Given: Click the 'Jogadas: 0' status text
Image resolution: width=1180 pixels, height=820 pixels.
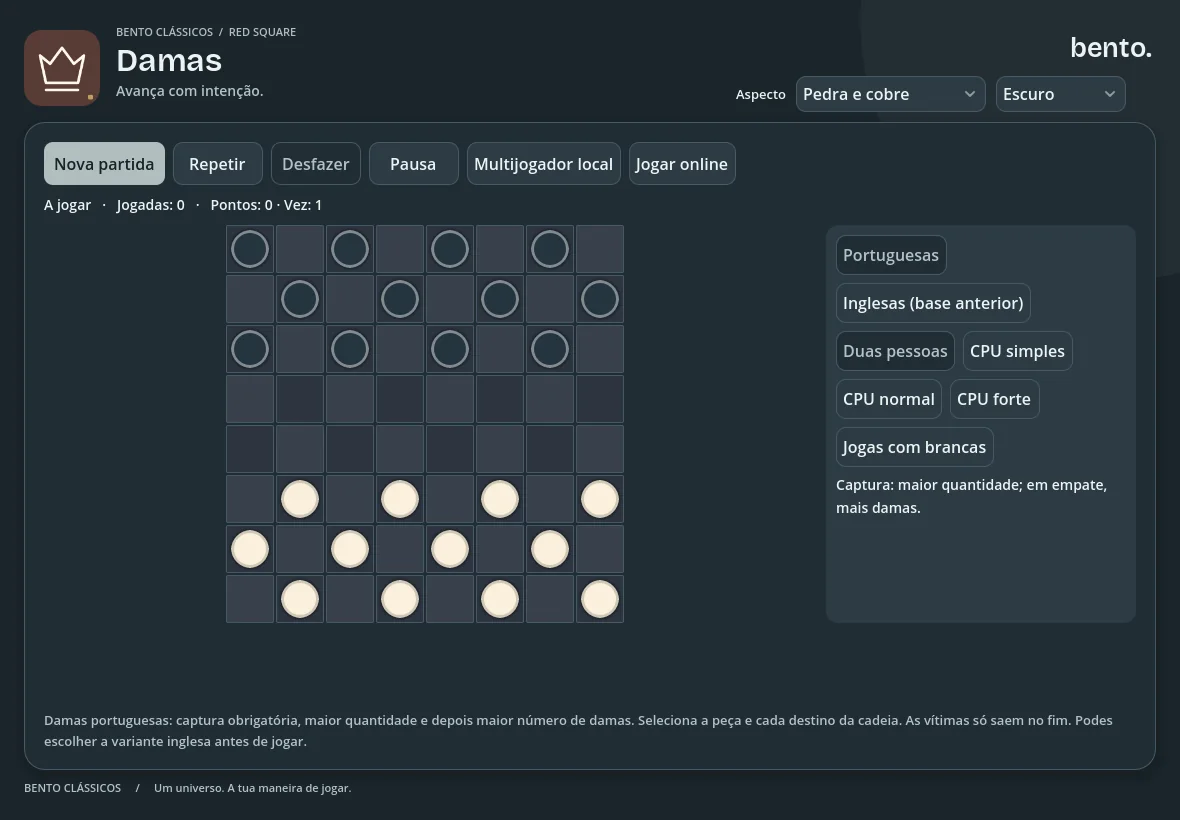Looking at the screenshot, I should 151,205.
